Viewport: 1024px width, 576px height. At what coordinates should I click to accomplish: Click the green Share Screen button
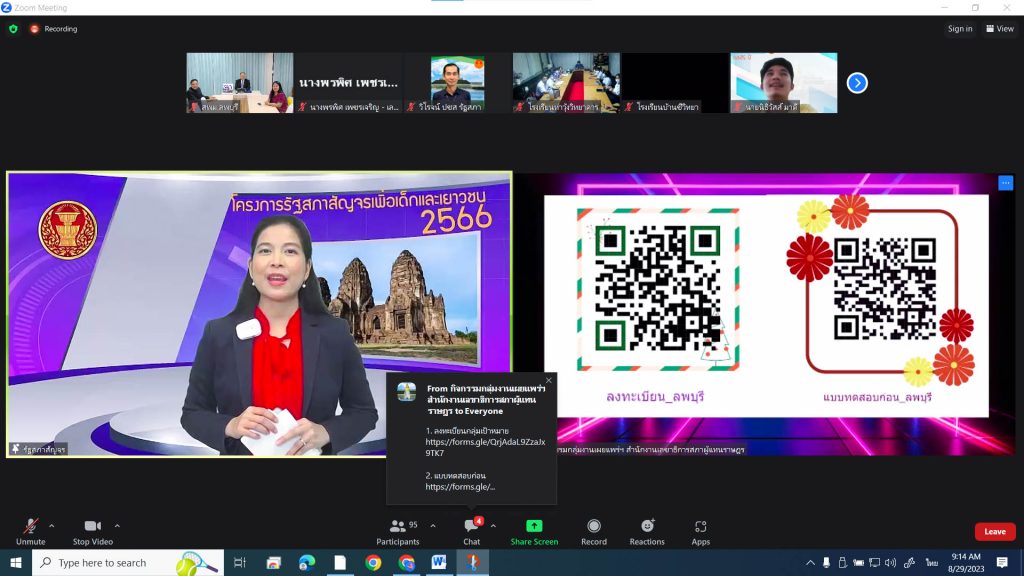[534, 532]
